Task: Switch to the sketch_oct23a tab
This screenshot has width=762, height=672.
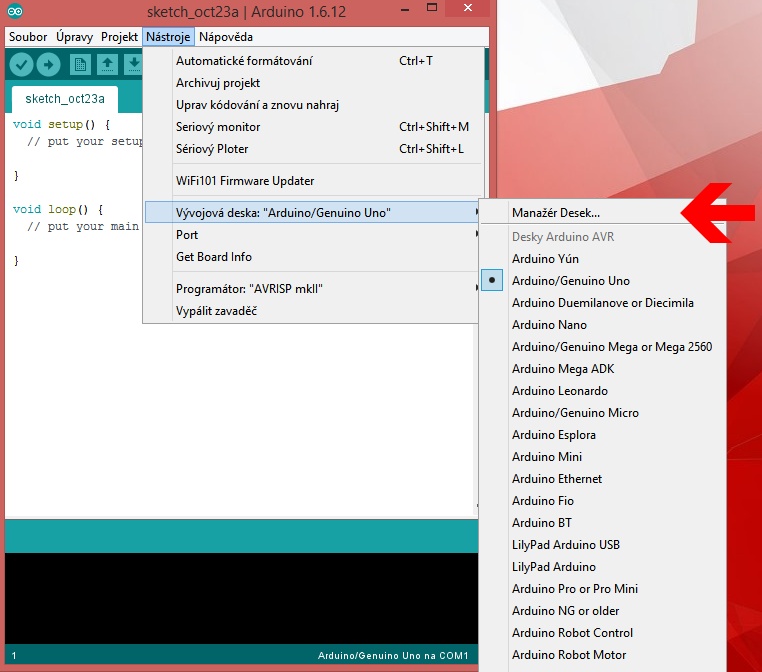Action: (x=65, y=99)
